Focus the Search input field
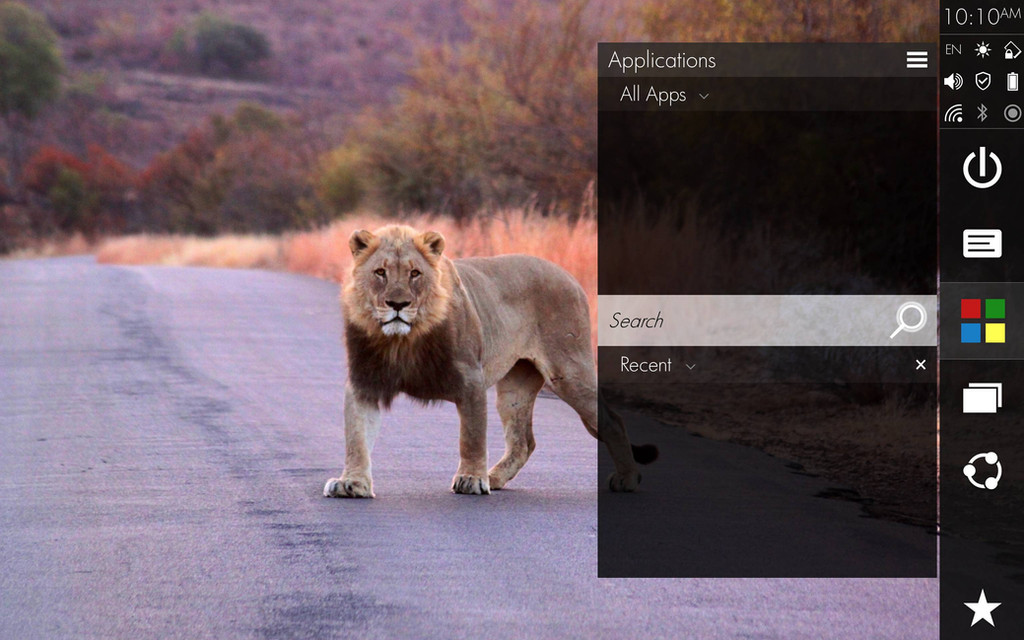Screen dimensions: 1024x640 (x=767, y=320)
